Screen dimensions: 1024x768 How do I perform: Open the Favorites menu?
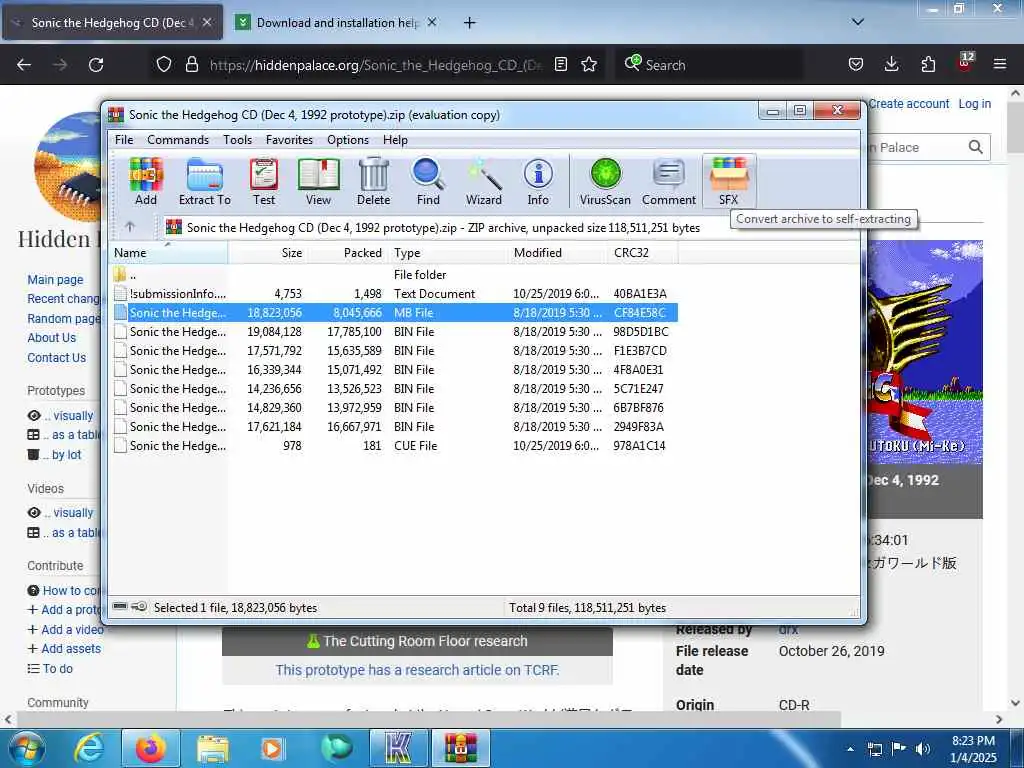(289, 140)
